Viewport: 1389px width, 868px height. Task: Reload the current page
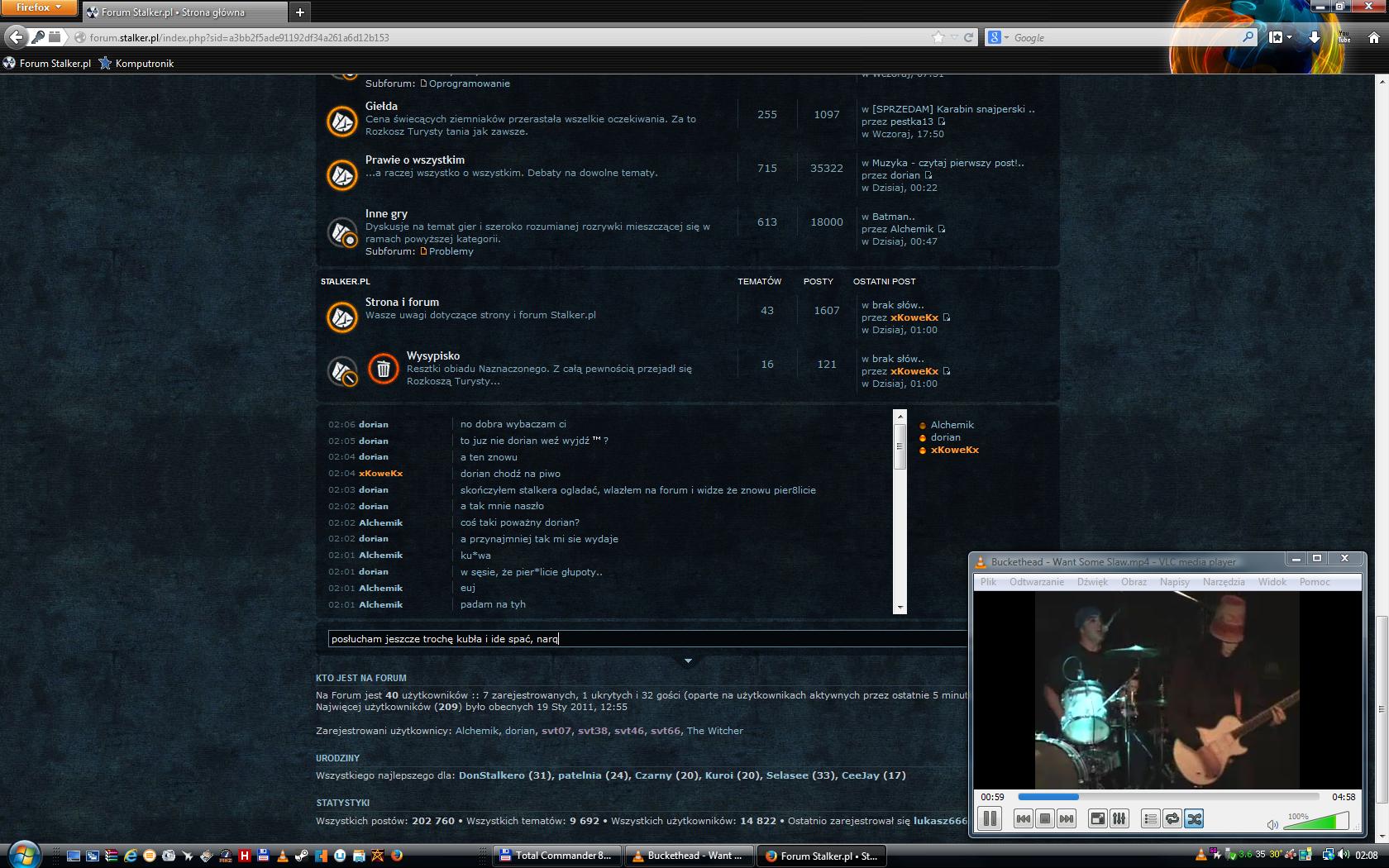click(x=968, y=37)
